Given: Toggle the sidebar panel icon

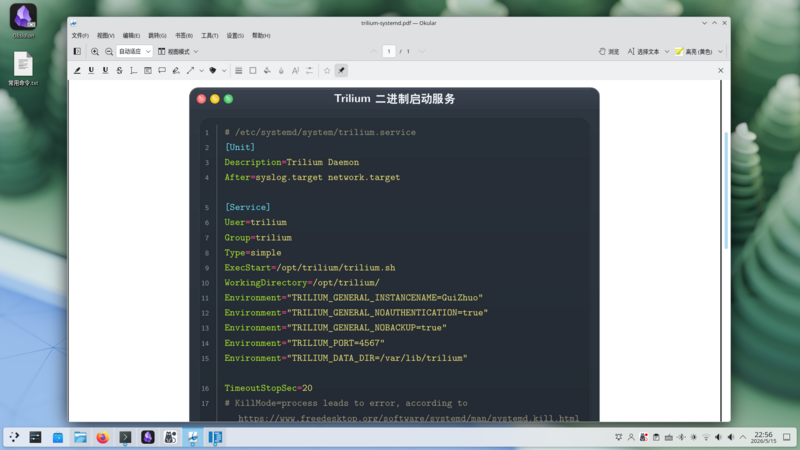Looking at the screenshot, I should pyautogui.click(x=77, y=52).
